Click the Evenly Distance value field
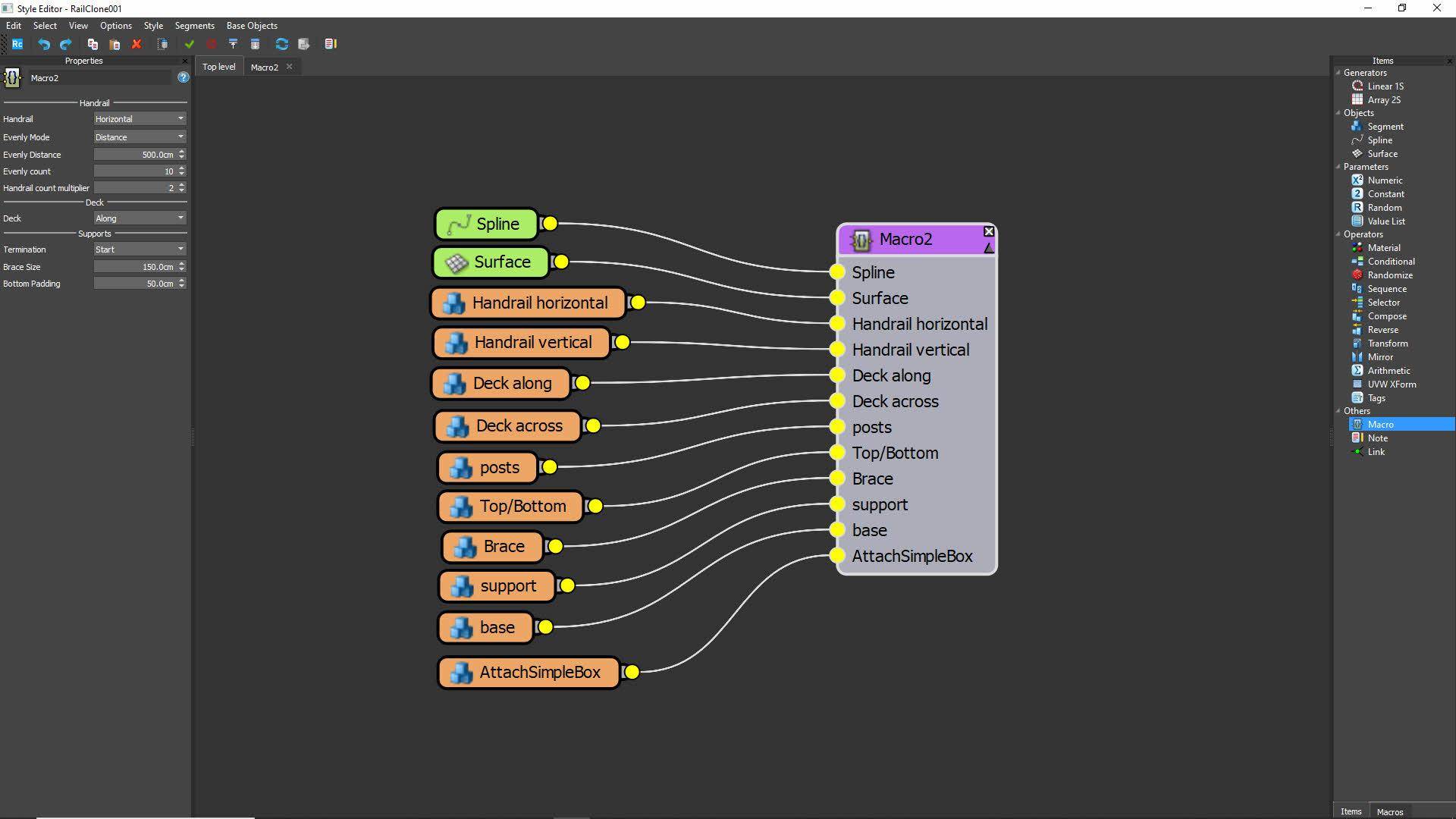 pyautogui.click(x=135, y=155)
